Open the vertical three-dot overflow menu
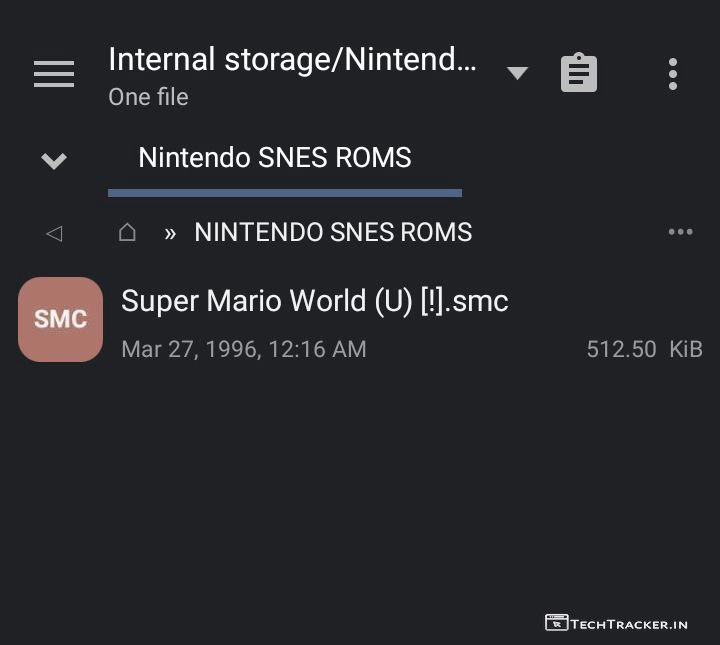This screenshot has width=720, height=645. 673,74
